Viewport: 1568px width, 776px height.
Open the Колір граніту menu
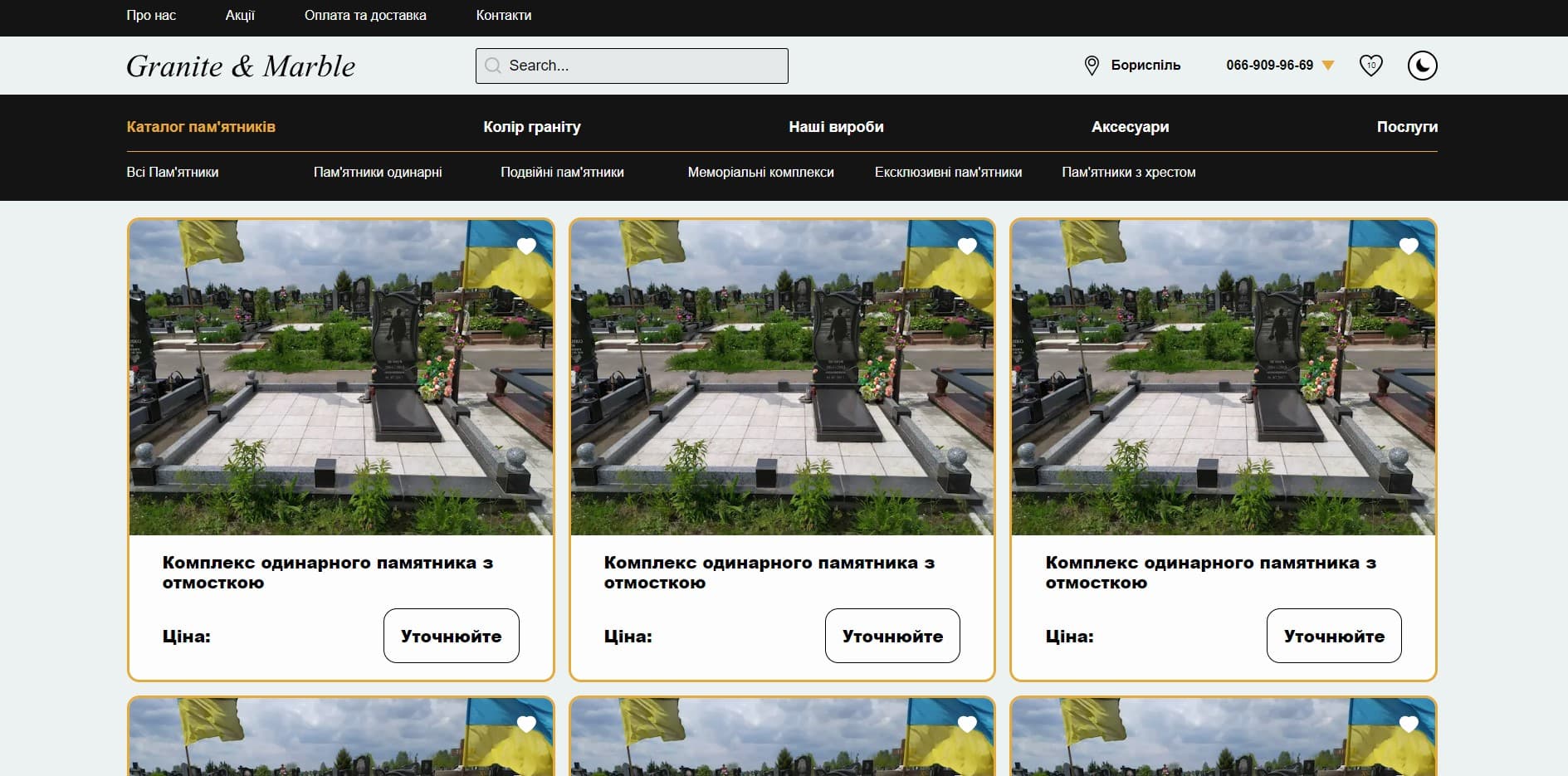point(531,127)
